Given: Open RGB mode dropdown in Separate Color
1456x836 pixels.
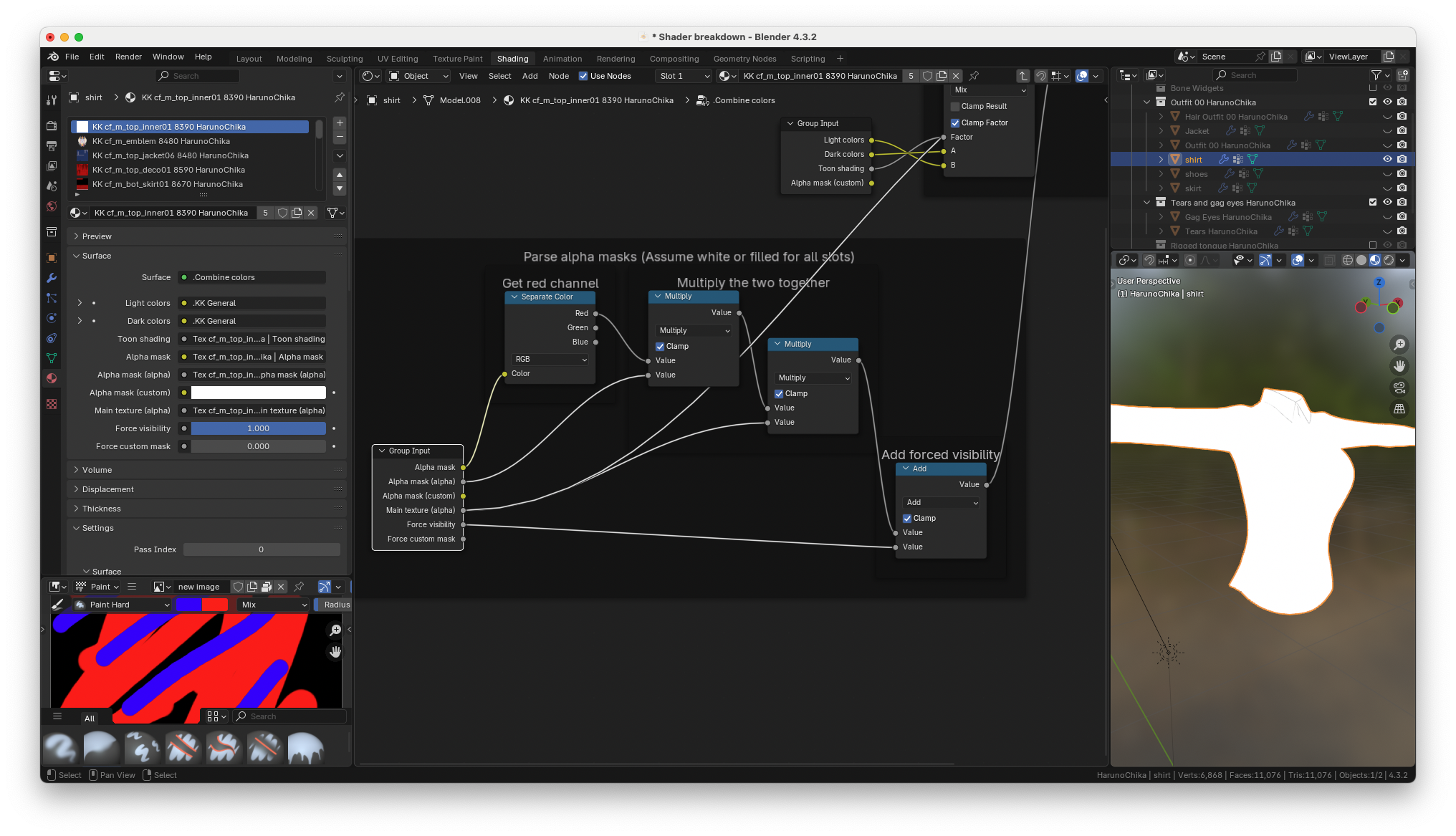Looking at the screenshot, I should click(550, 359).
